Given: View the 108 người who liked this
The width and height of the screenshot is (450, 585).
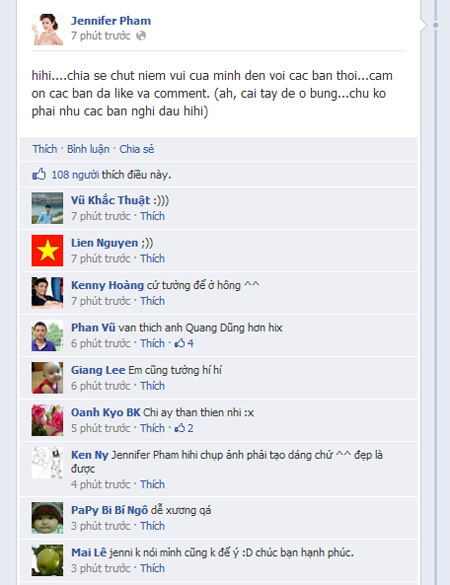Looking at the screenshot, I should [75, 175].
